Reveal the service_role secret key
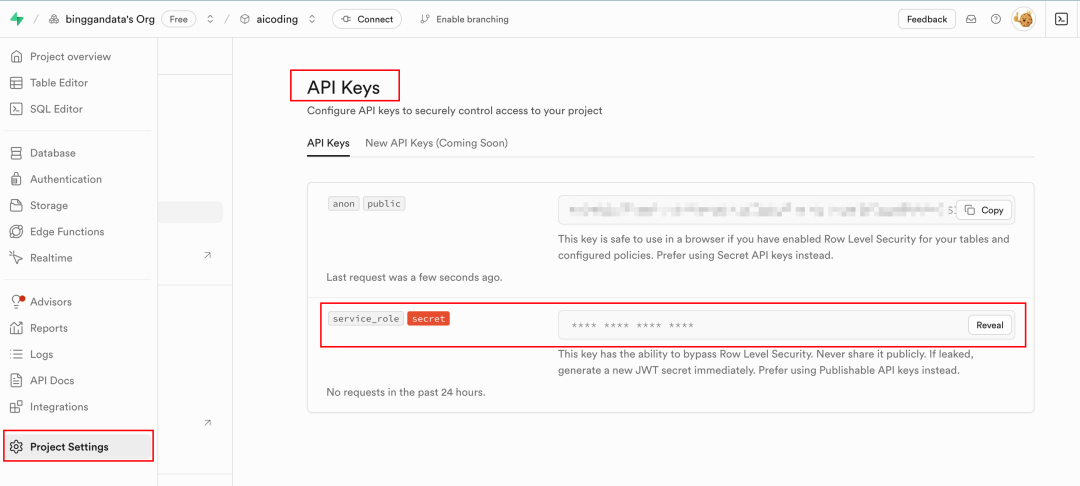 click(990, 326)
